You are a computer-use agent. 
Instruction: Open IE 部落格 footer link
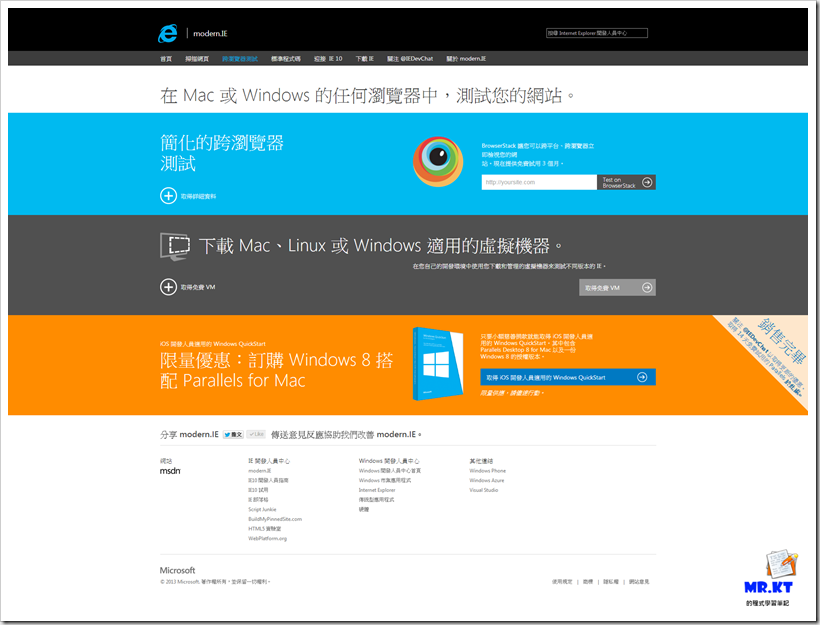coord(258,499)
